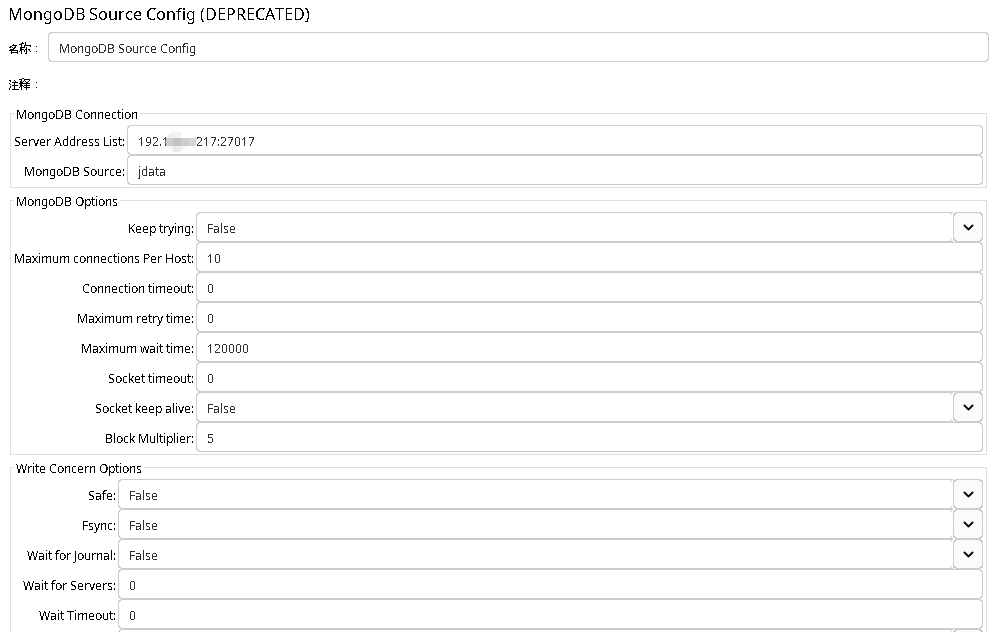Click the Safe dropdown arrow
Screen dimensions: 997x632
point(966,494)
